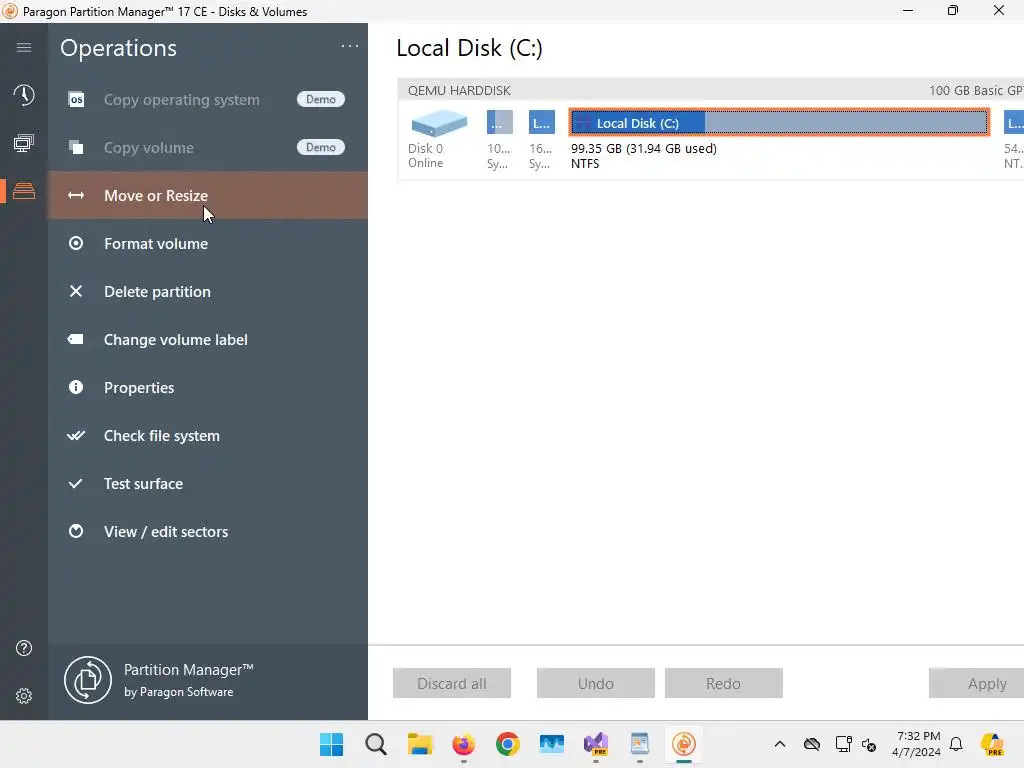The width and height of the screenshot is (1024, 768).
Task: Launch Firefox from the taskbar
Action: pyautogui.click(x=464, y=744)
